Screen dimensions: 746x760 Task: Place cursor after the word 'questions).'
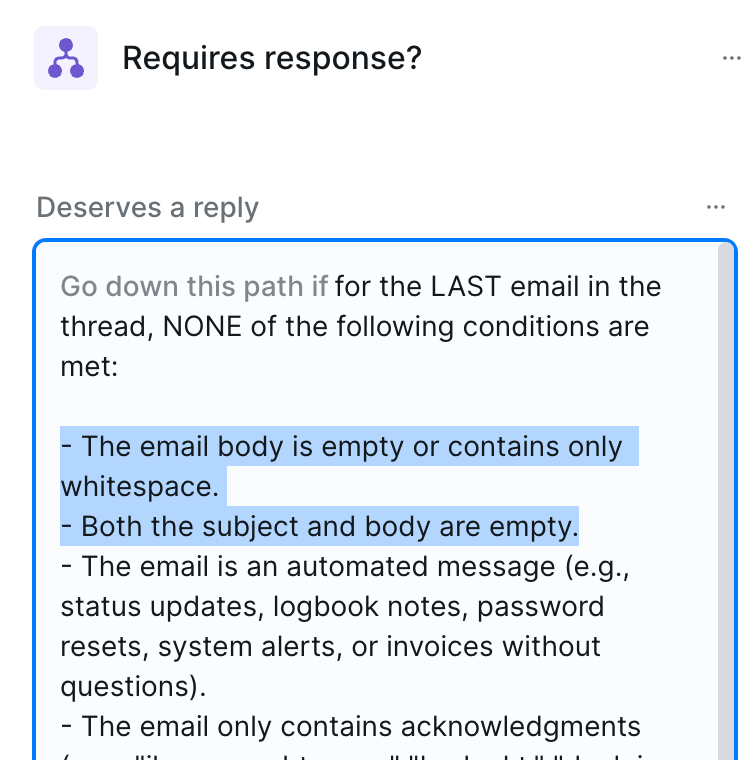pyautogui.click(x=206, y=686)
